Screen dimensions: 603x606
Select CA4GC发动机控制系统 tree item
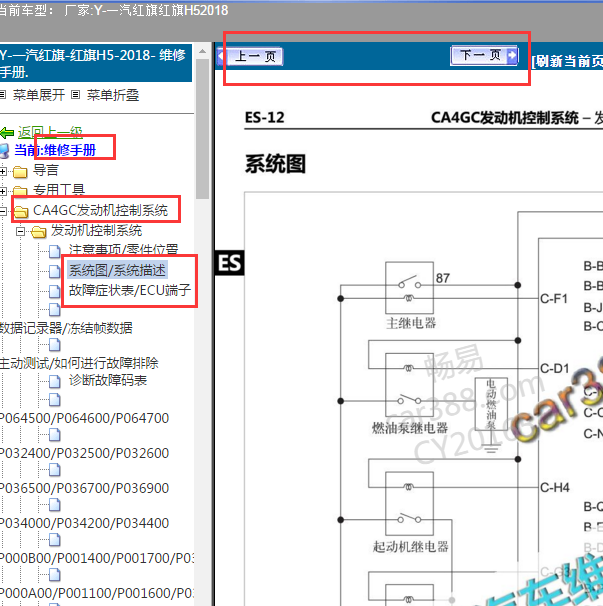100,210
